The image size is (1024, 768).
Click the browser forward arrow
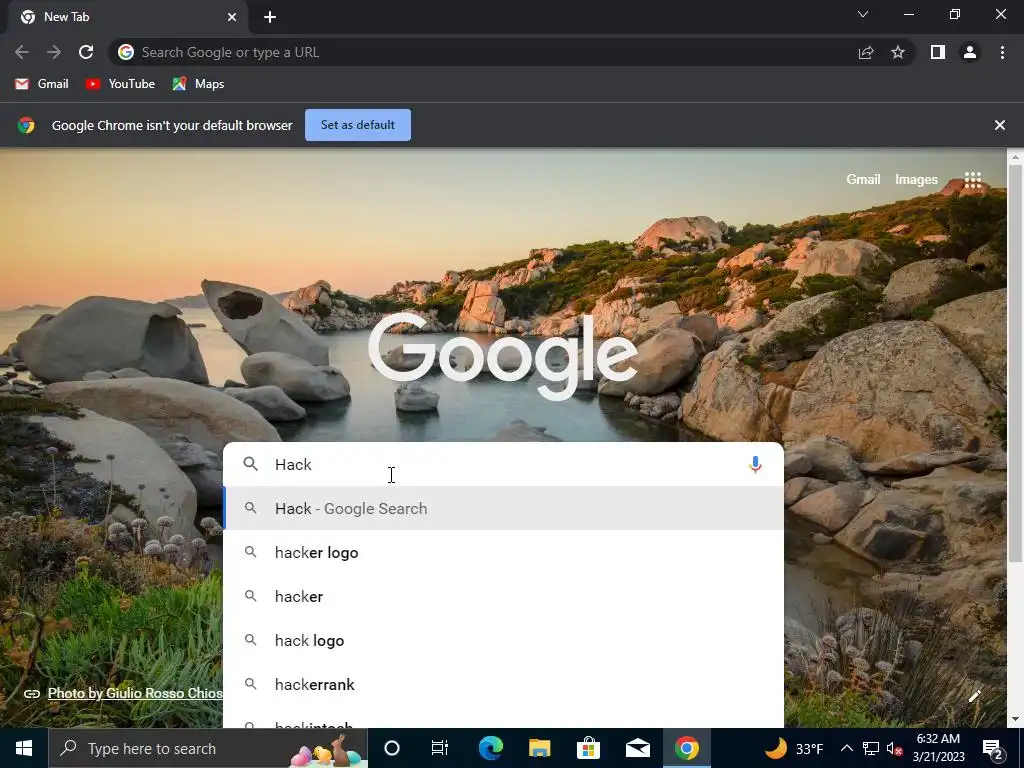(54, 52)
